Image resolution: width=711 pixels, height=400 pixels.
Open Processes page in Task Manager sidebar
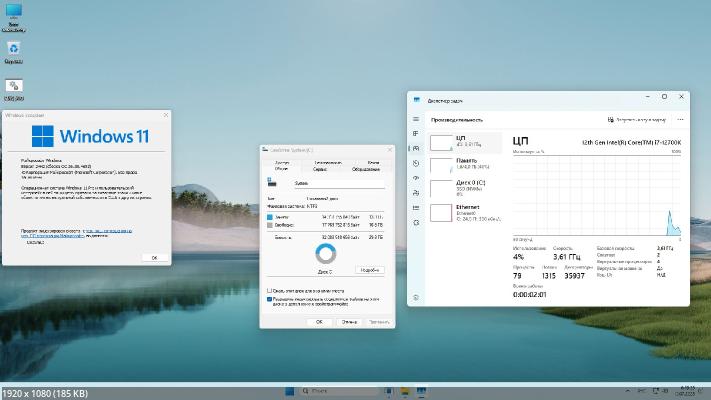[x=416, y=134]
